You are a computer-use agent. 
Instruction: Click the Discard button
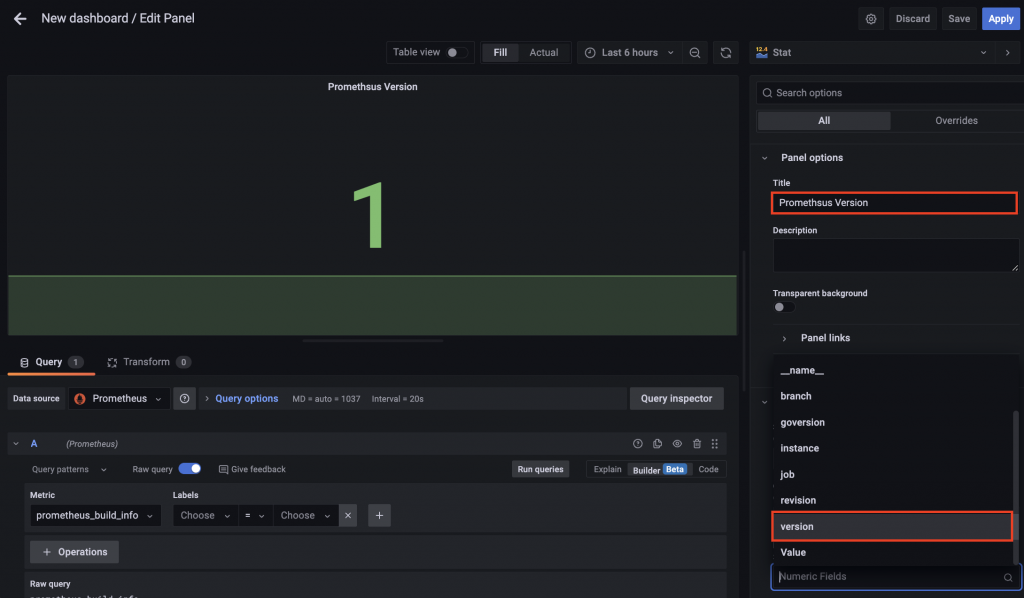click(912, 19)
